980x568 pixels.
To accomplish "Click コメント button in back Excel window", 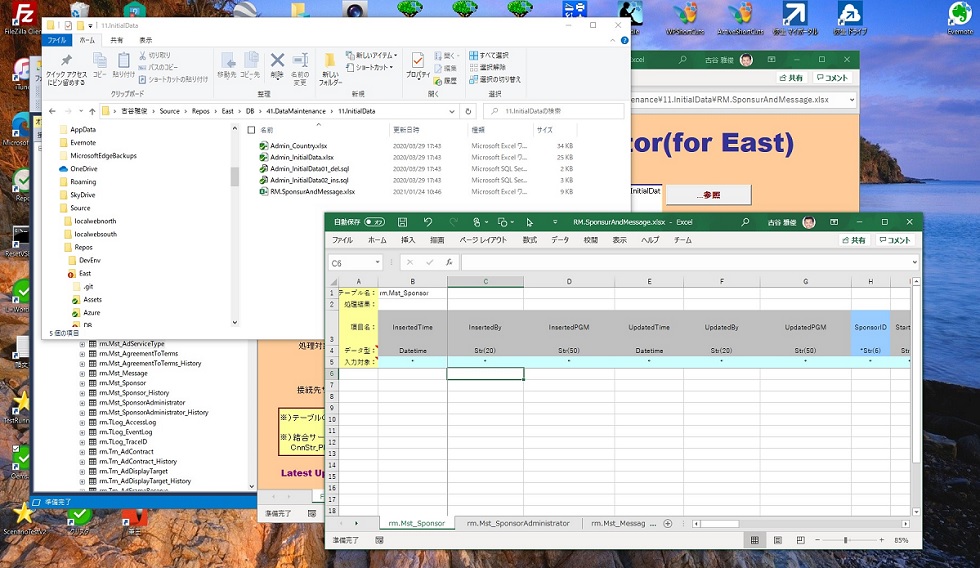I will [832, 78].
